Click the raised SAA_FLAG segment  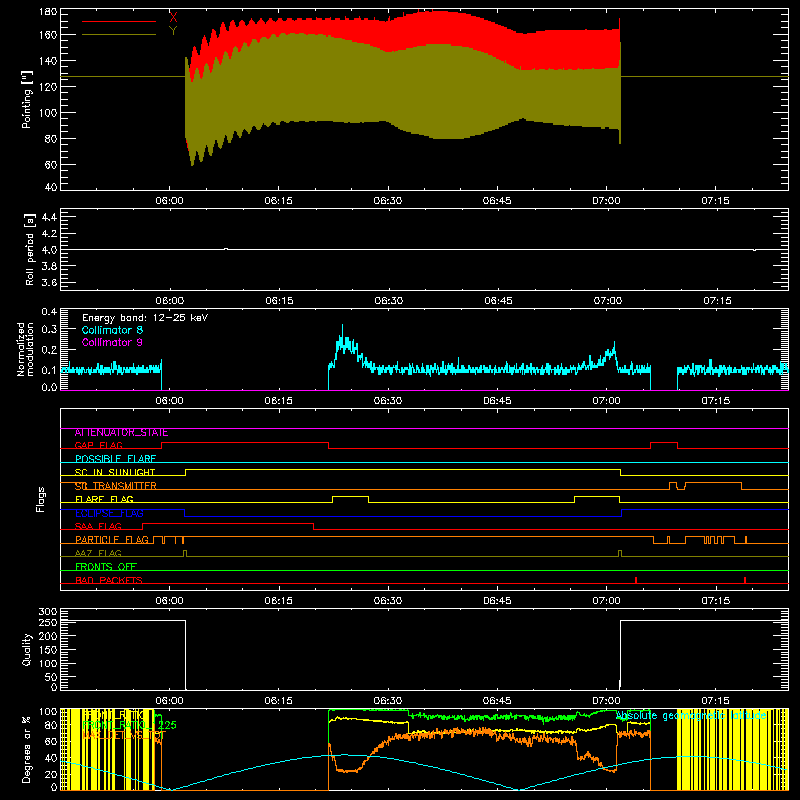coord(228,524)
